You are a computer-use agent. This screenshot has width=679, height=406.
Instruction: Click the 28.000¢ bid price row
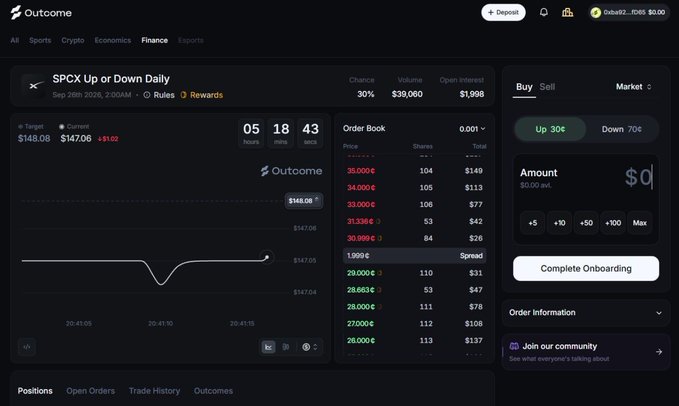click(x=414, y=306)
